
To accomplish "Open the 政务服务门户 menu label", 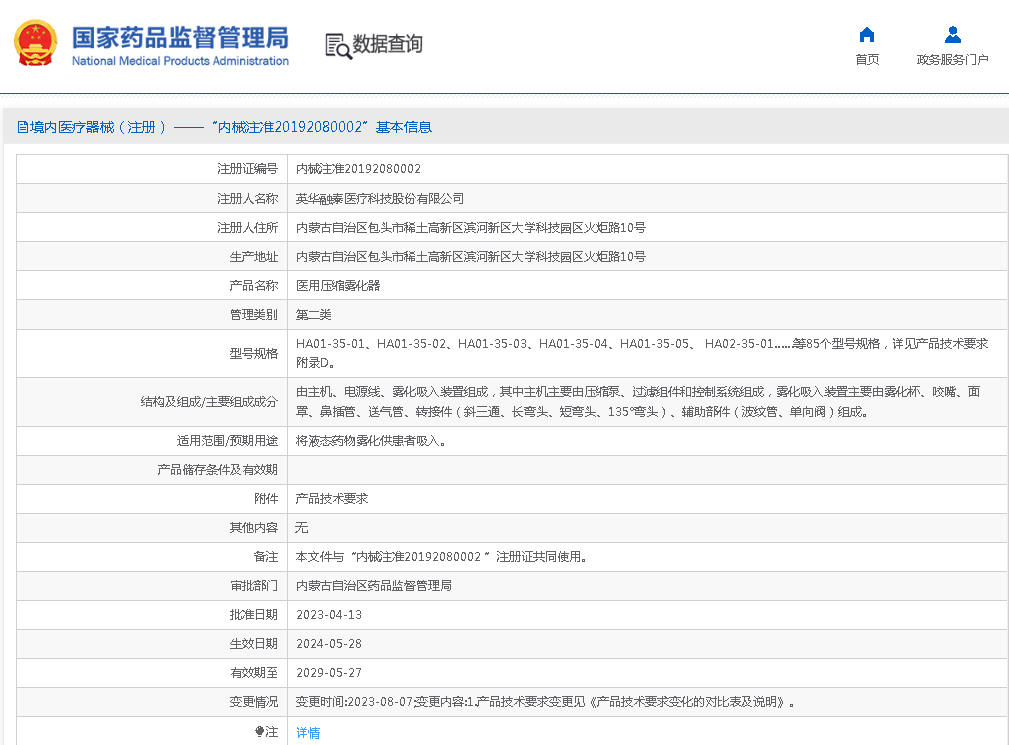I will [x=952, y=60].
